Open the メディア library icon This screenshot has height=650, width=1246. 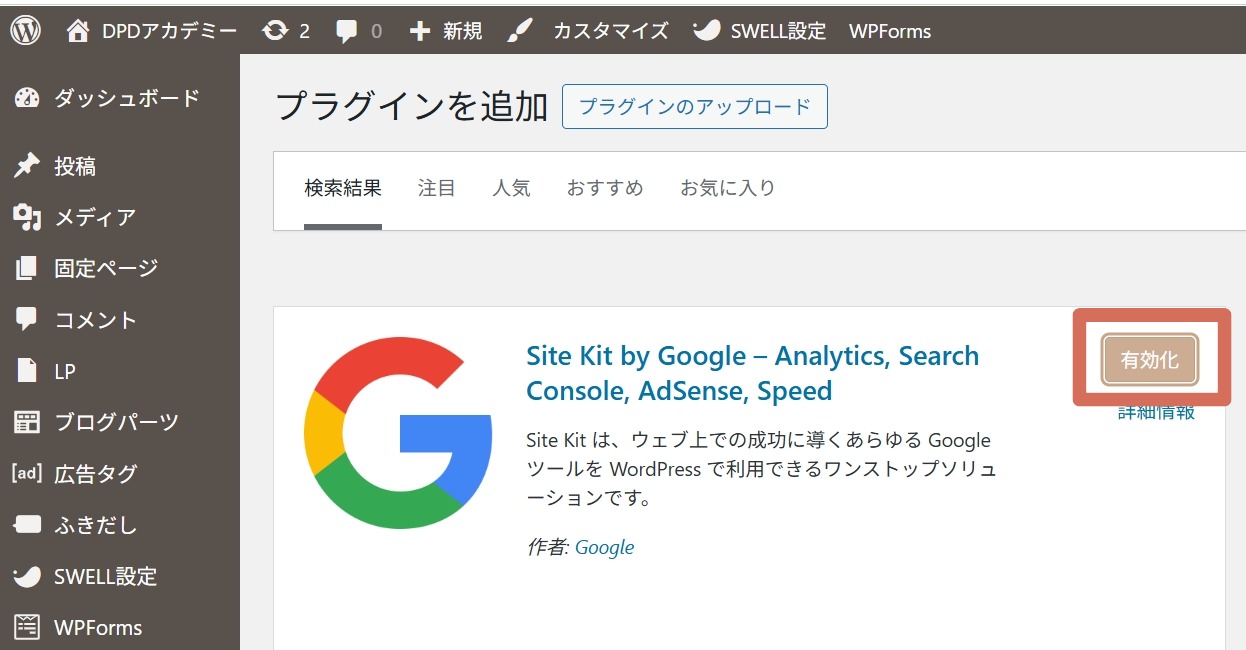coord(27,217)
